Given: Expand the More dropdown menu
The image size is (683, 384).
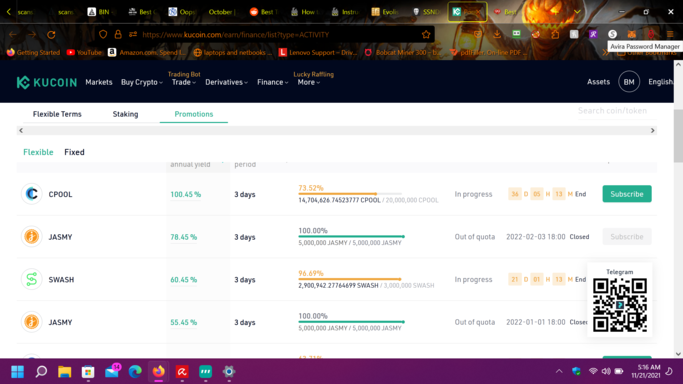Looking at the screenshot, I should click(x=308, y=82).
